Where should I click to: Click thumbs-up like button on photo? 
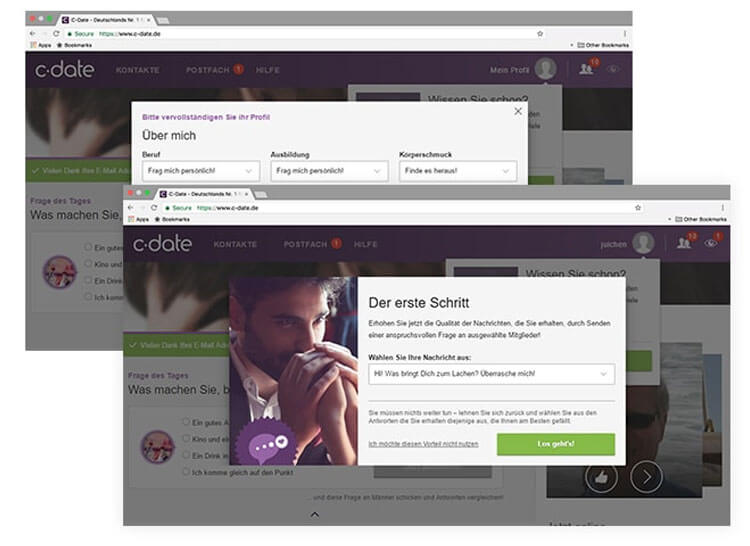pyautogui.click(x=601, y=476)
